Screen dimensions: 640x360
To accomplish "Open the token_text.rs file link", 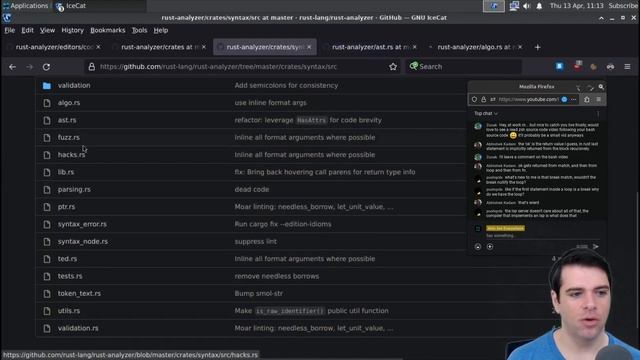I will 79,293.
